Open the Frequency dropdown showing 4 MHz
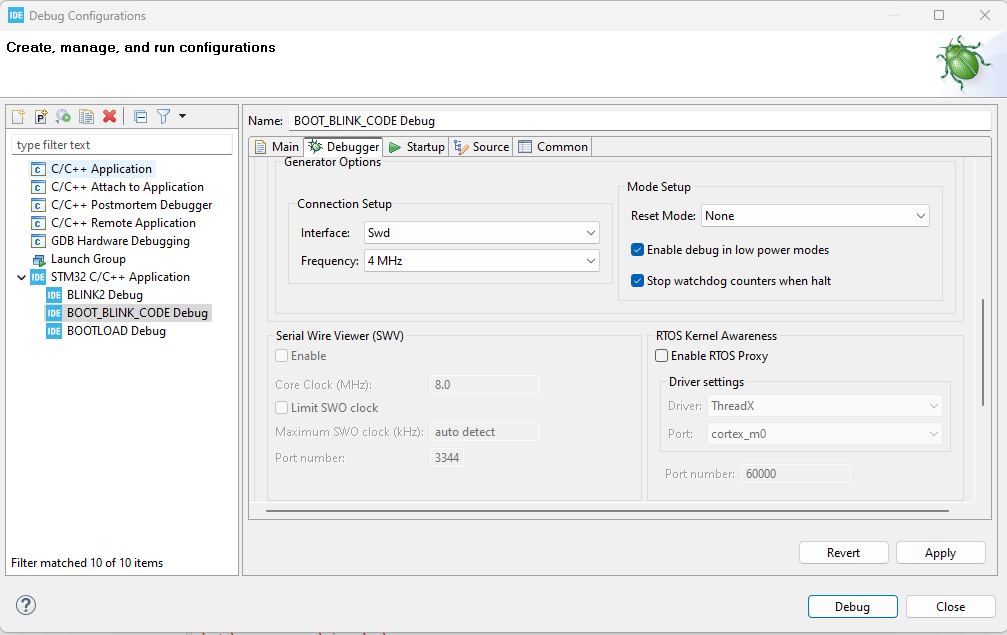 [x=481, y=261]
